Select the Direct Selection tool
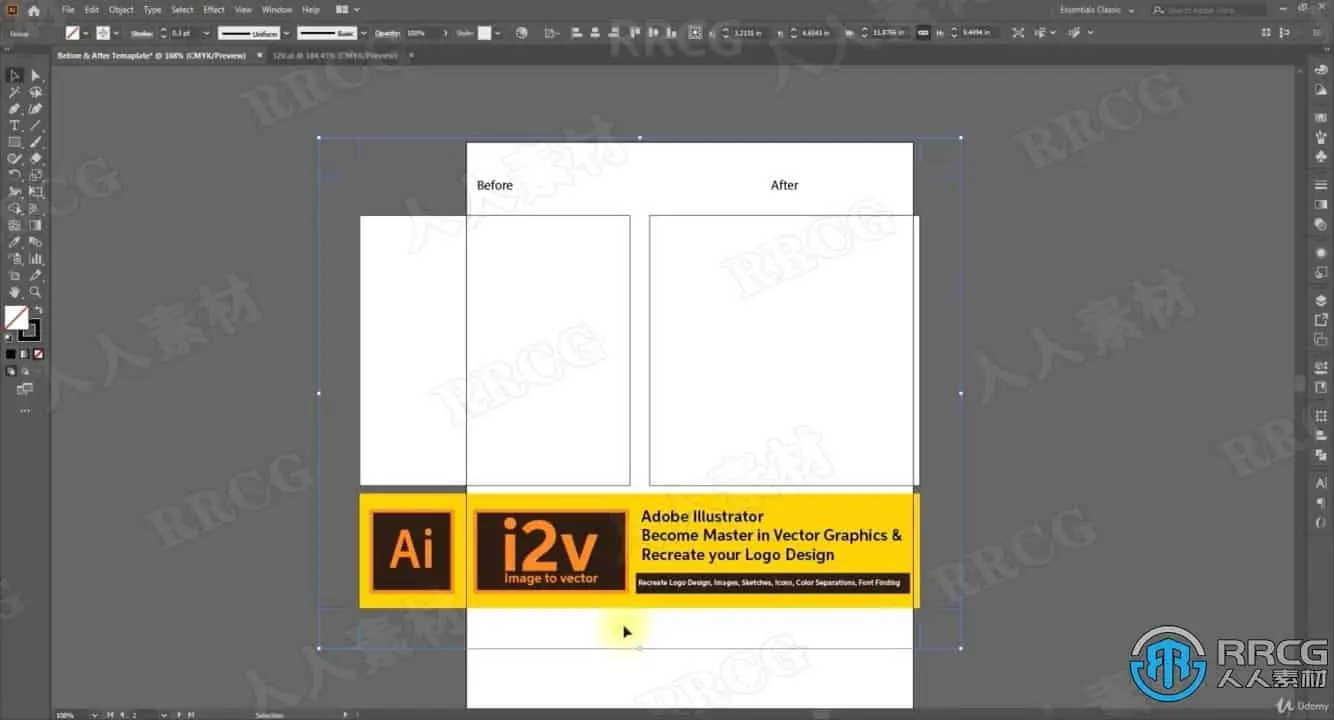 coord(35,76)
